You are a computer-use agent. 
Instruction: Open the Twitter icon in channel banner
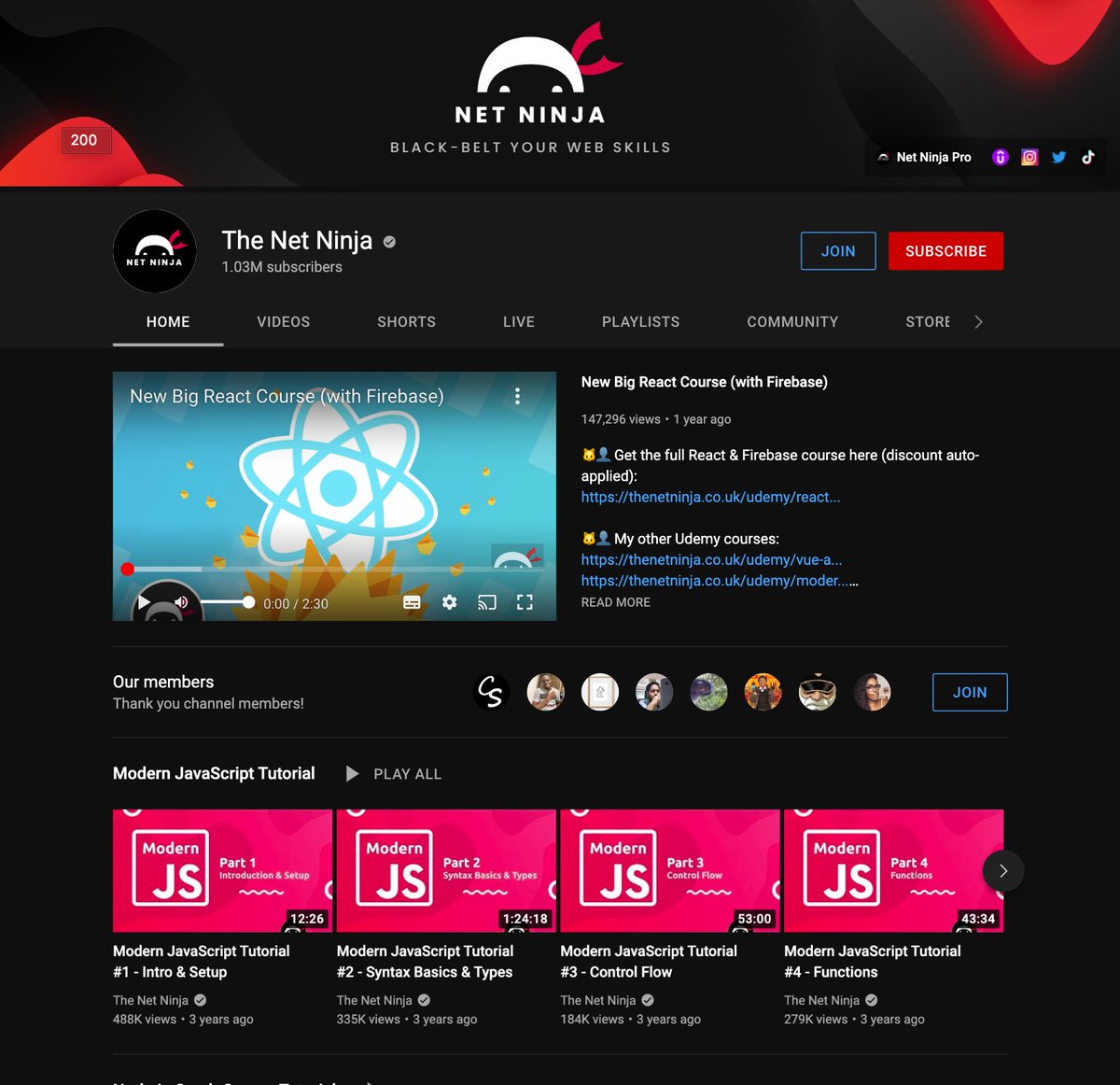pyautogui.click(x=1058, y=157)
